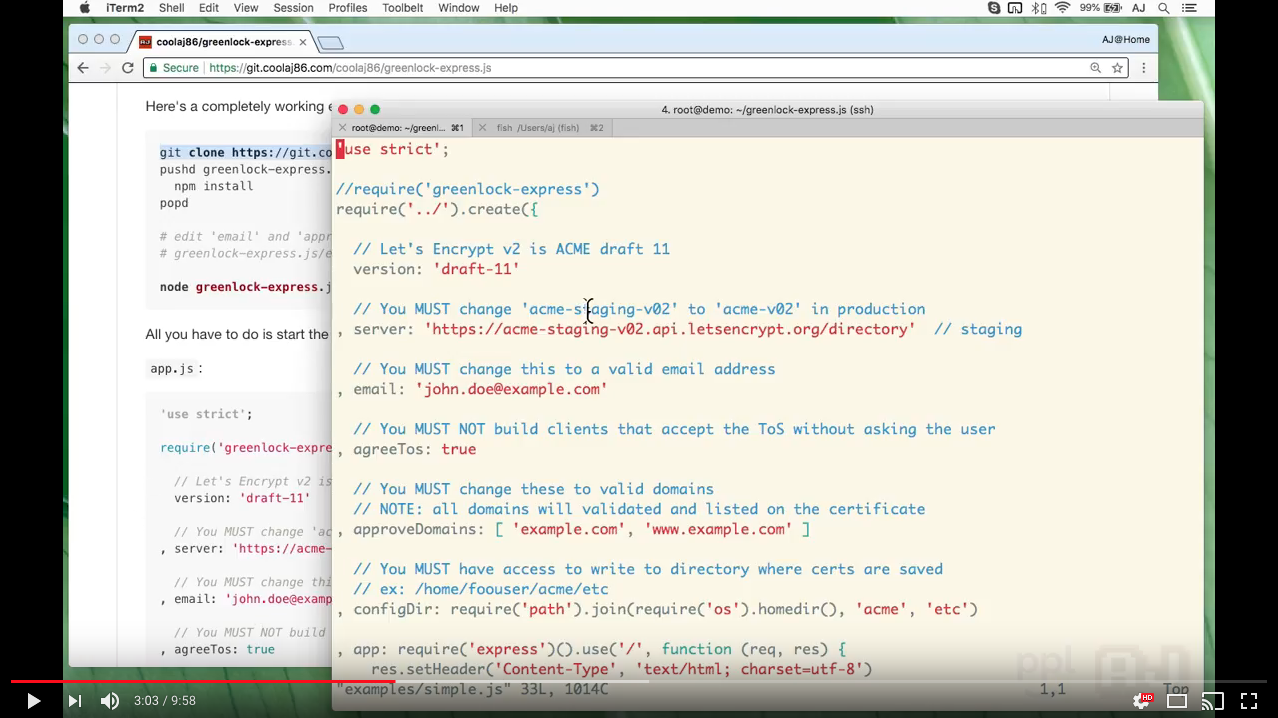Switch to theater mode view
The width and height of the screenshot is (1278, 718).
click(1177, 700)
